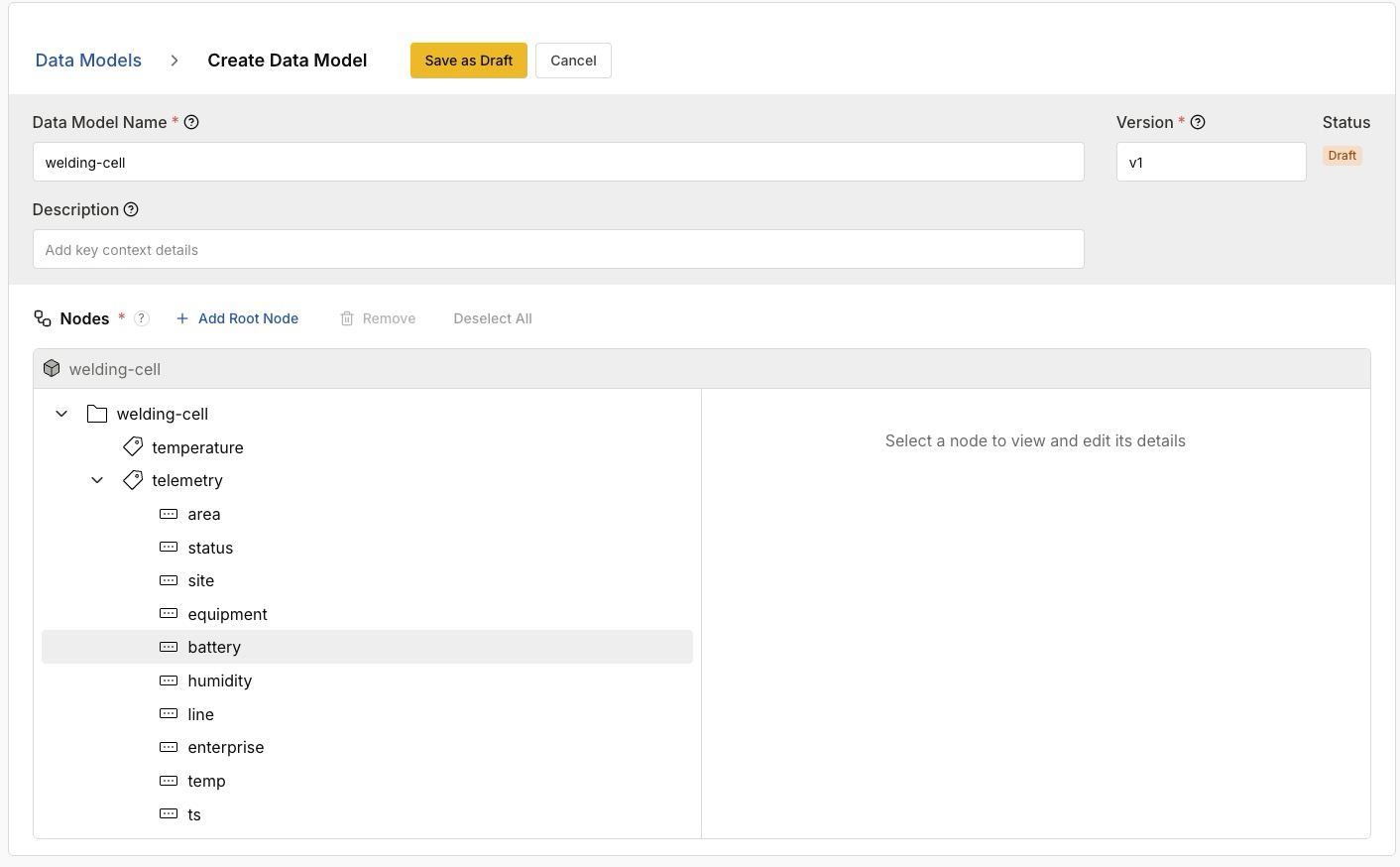Select the temperature node
1400x867 pixels.
click(x=197, y=447)
